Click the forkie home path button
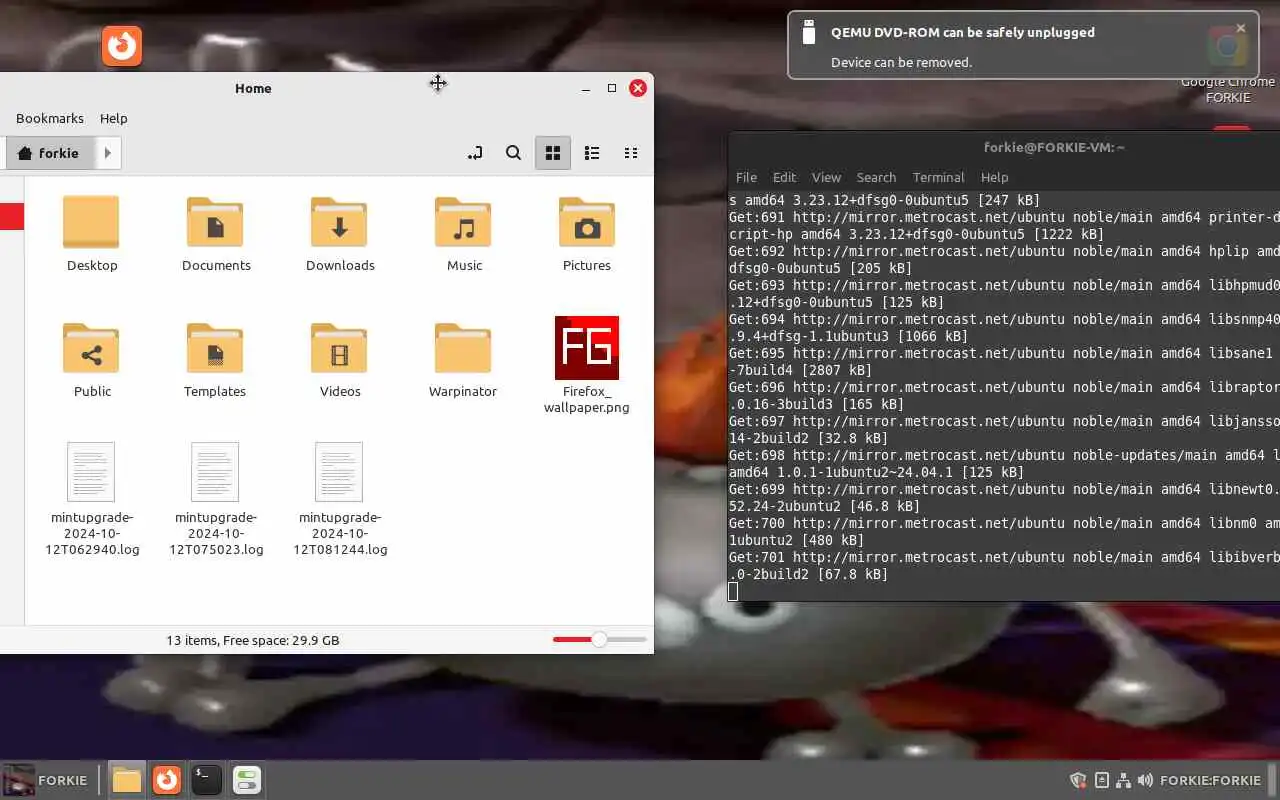The width and height of the screenshot is (1280, 800). click(x=50, y=153)
